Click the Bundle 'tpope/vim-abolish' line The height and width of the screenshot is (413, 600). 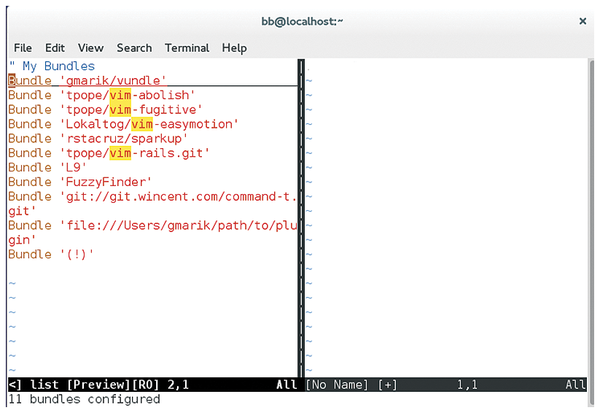click(x=102, y=95)
